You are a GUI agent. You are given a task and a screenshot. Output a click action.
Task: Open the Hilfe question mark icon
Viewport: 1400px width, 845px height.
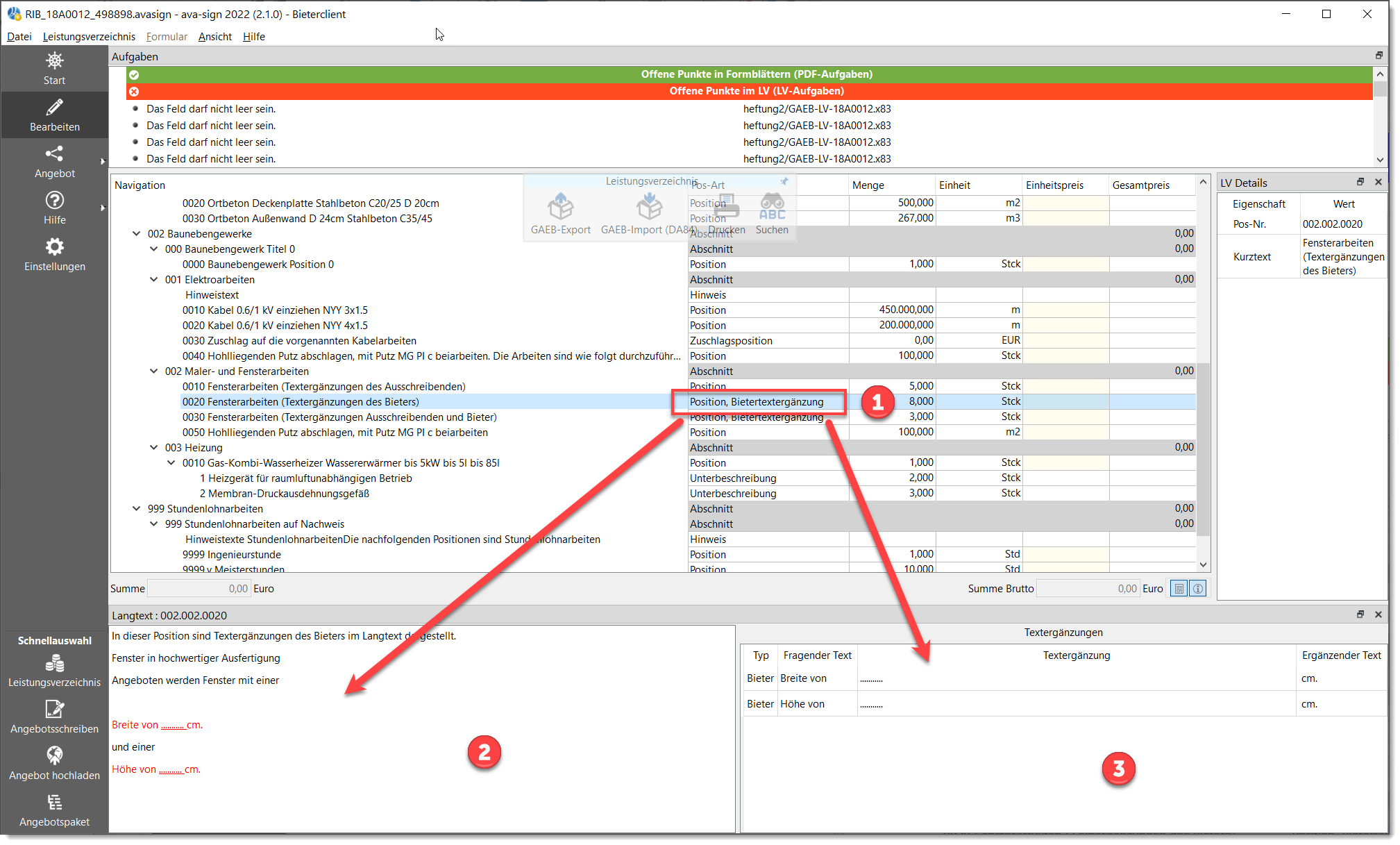tap(54, 200)
